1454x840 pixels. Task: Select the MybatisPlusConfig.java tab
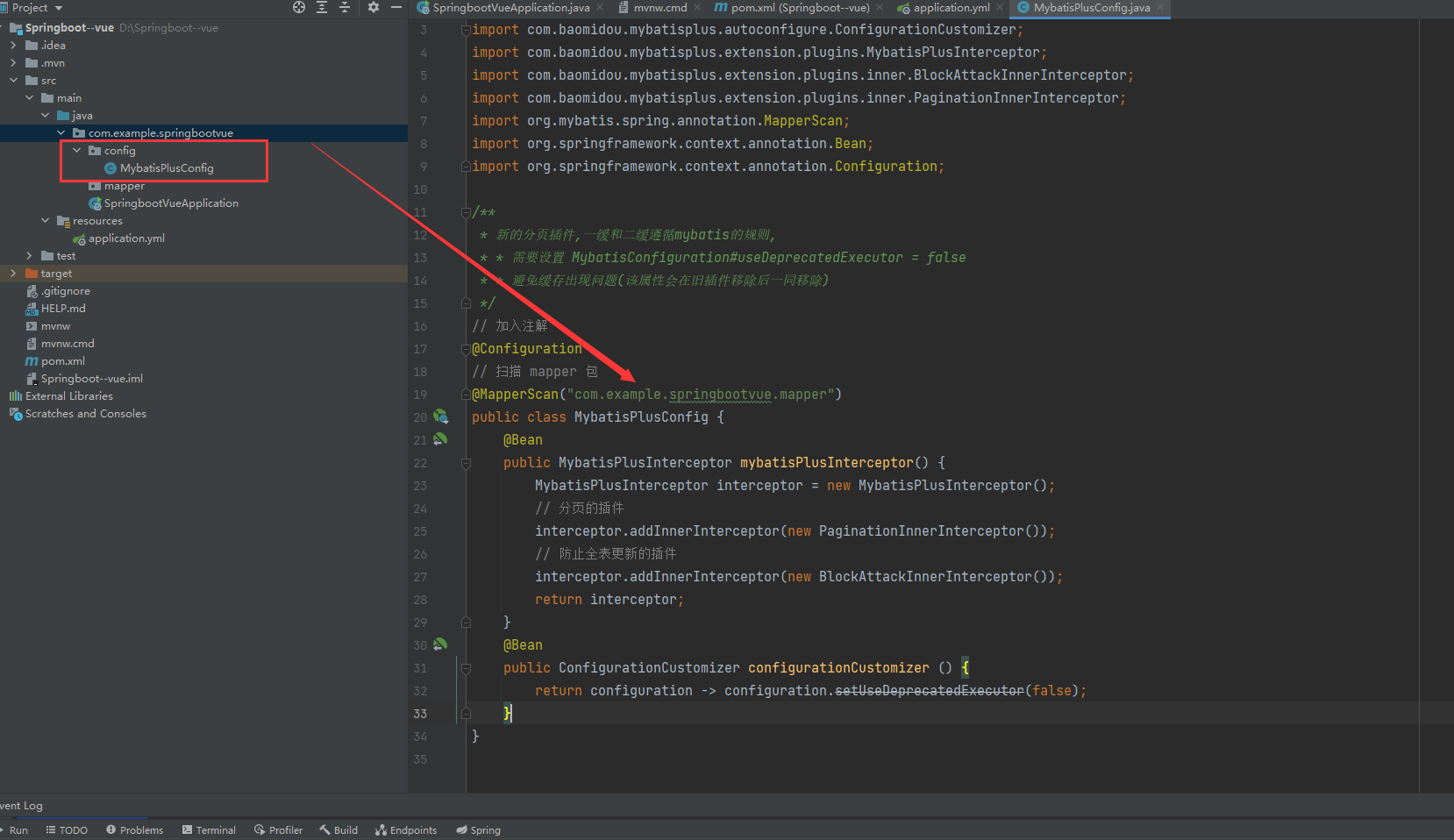[1091, 7]
